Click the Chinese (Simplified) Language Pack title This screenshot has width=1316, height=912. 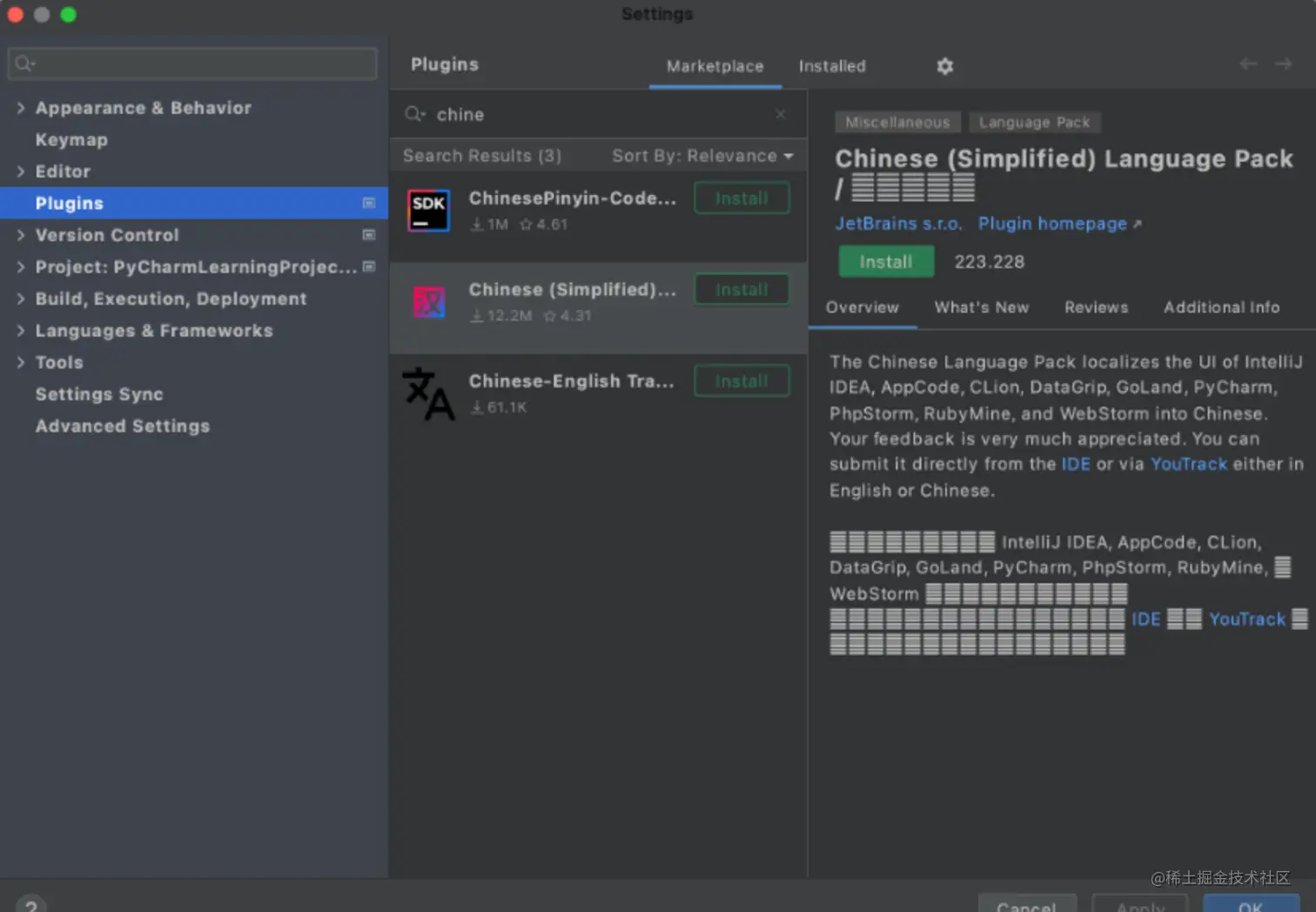1064,172
